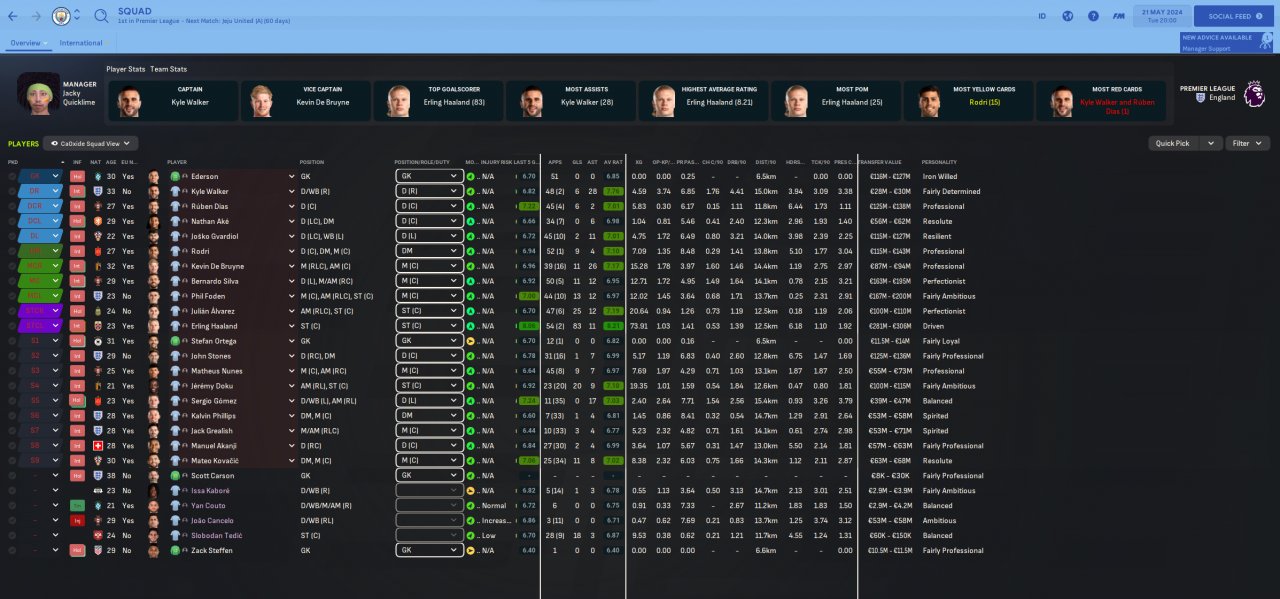
Task: Click Issa Kaboré's morale icon
Action: 471,491
